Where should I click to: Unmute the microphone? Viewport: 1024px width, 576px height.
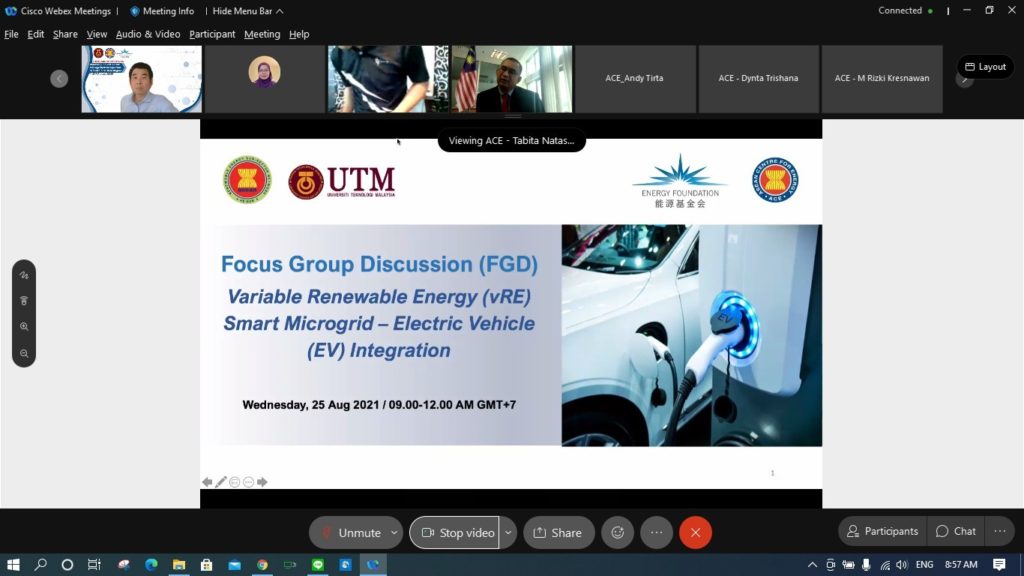(x=348, y=533)
